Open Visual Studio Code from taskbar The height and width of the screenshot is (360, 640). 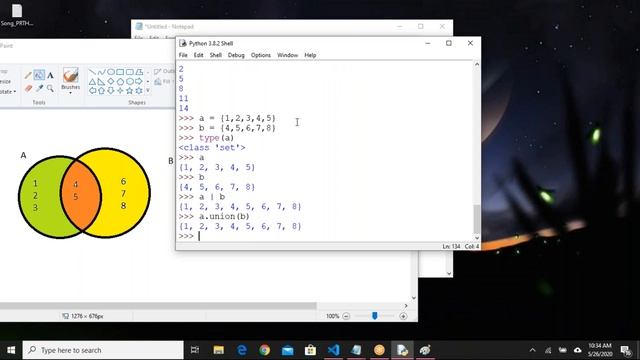(333, 350)
